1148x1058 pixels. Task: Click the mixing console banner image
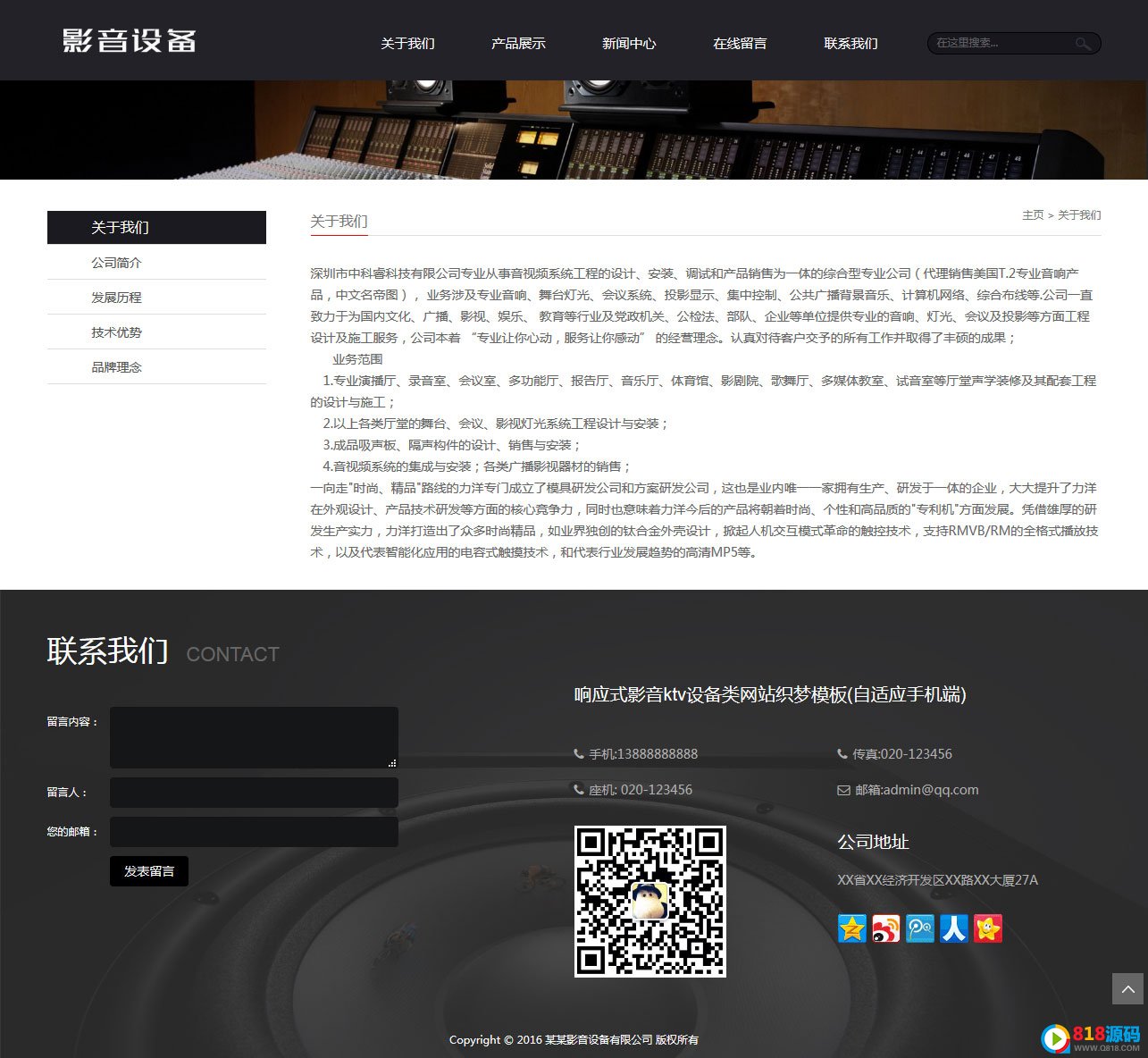coord(574,130)
